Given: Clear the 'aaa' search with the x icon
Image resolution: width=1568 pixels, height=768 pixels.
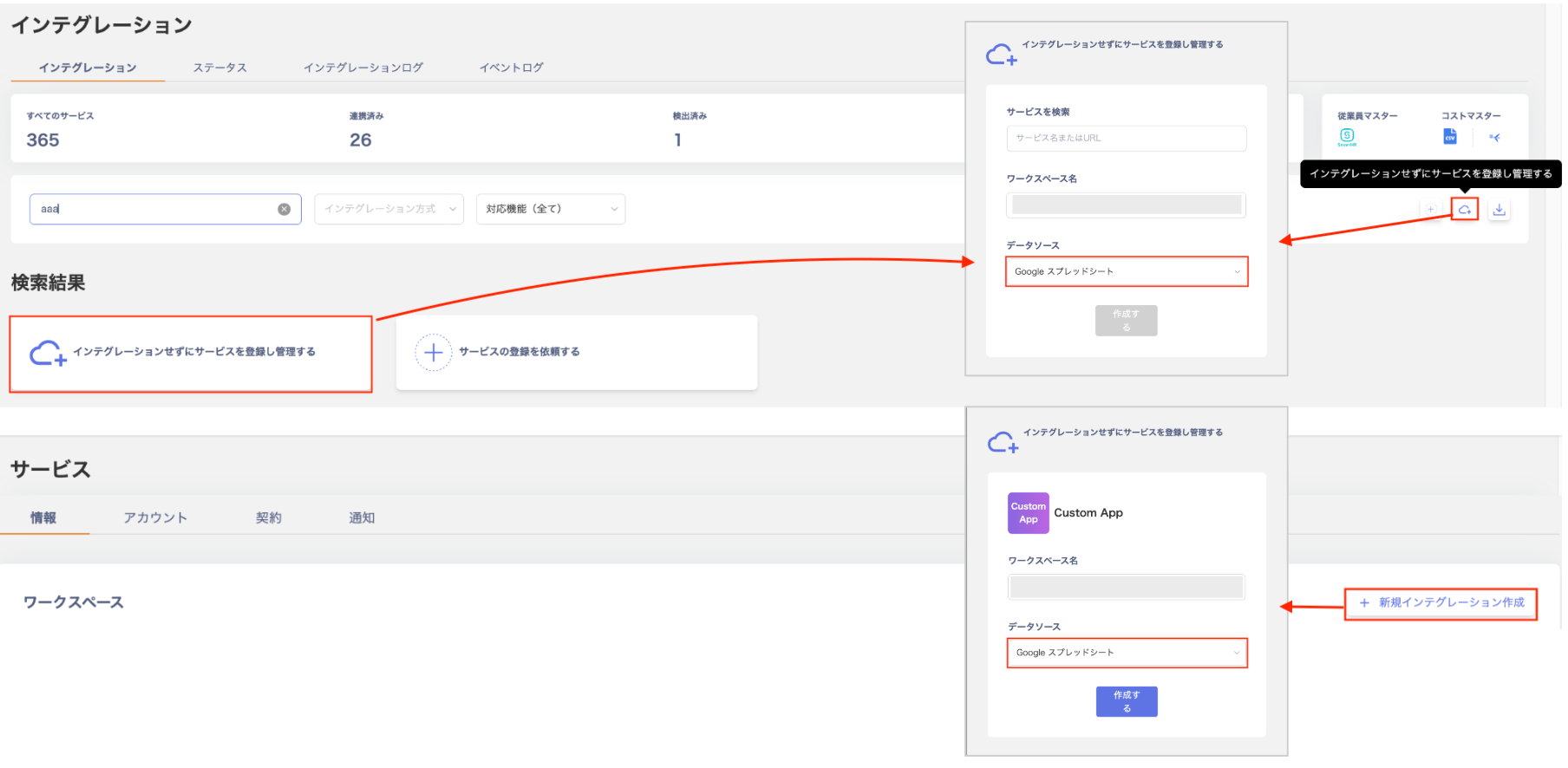Looking at the screenshot, I should (284, 209).
